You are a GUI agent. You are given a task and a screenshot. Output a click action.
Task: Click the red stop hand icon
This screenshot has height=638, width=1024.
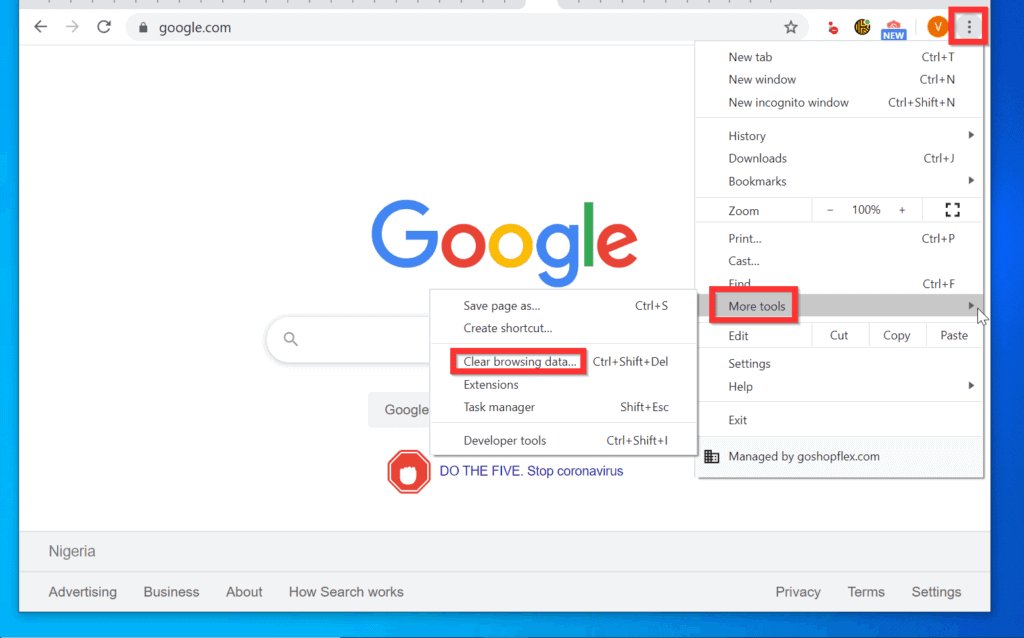point(409,471)
